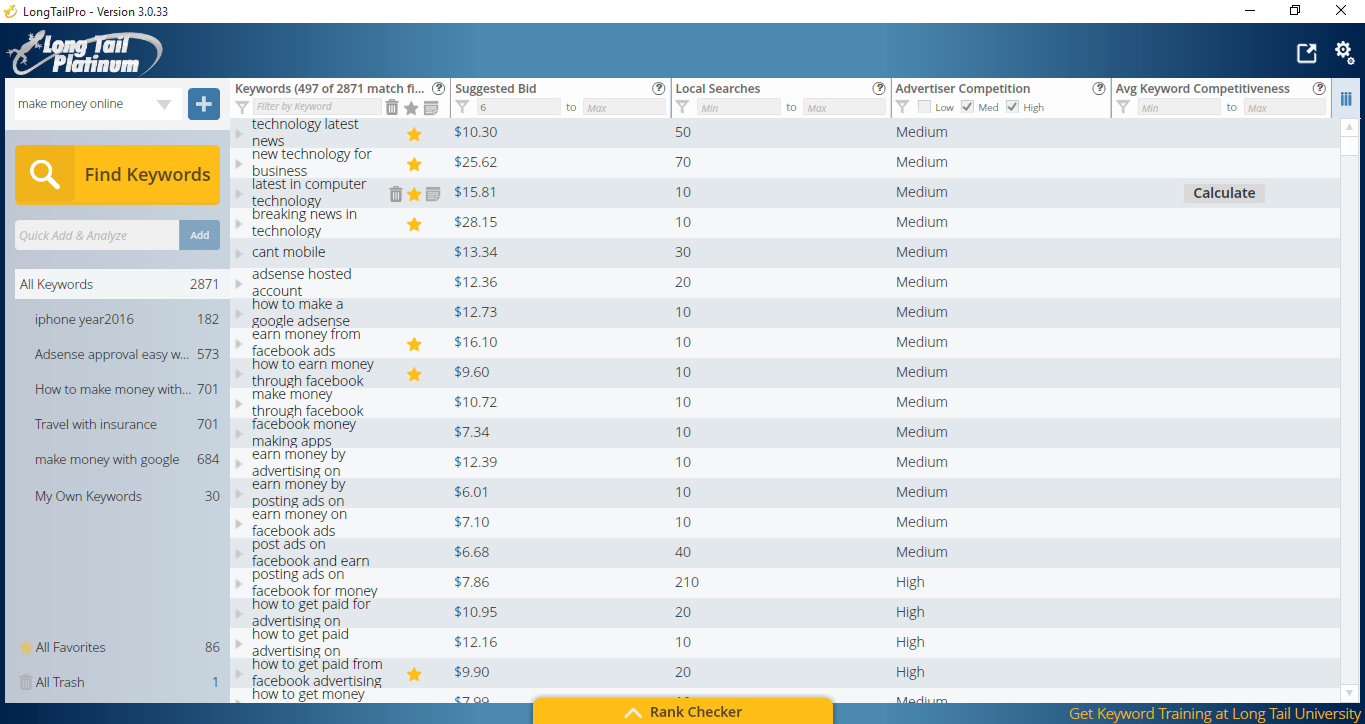Image resolution: width=1365 pixels, height=724 pixels.
Task: Click the Advertiser Competition help icon
Action: (x=1099, y=89)
